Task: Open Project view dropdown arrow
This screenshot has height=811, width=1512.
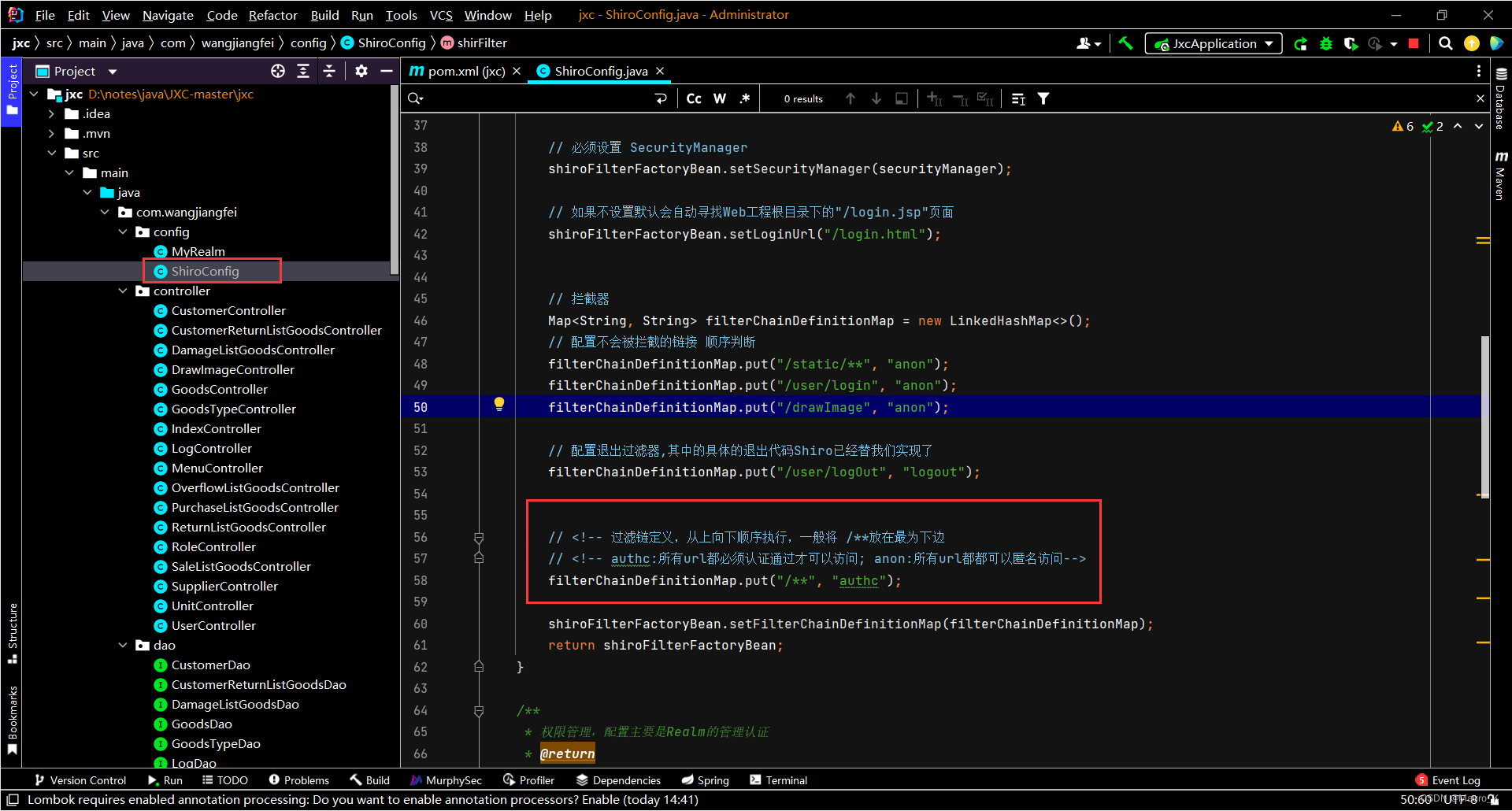Action: coord(113,72)
